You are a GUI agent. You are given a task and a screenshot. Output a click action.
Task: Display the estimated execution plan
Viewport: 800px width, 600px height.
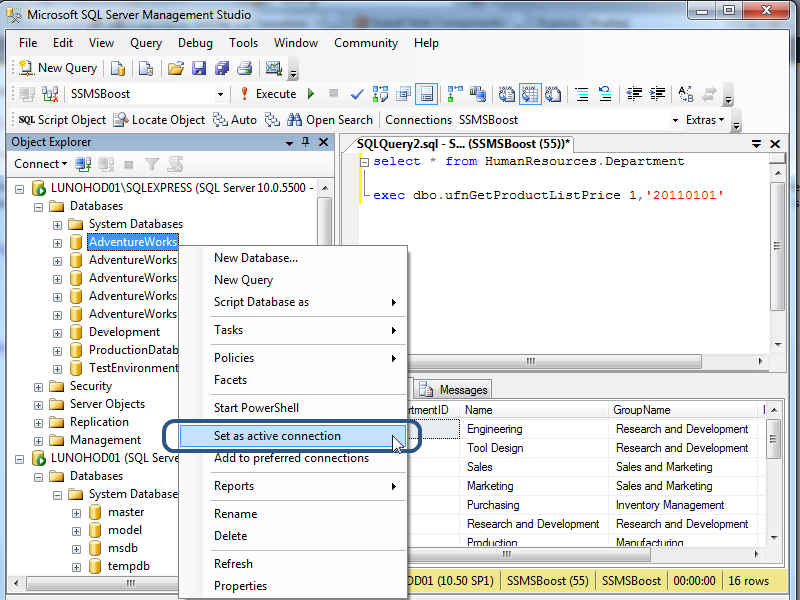click(380, 94)
